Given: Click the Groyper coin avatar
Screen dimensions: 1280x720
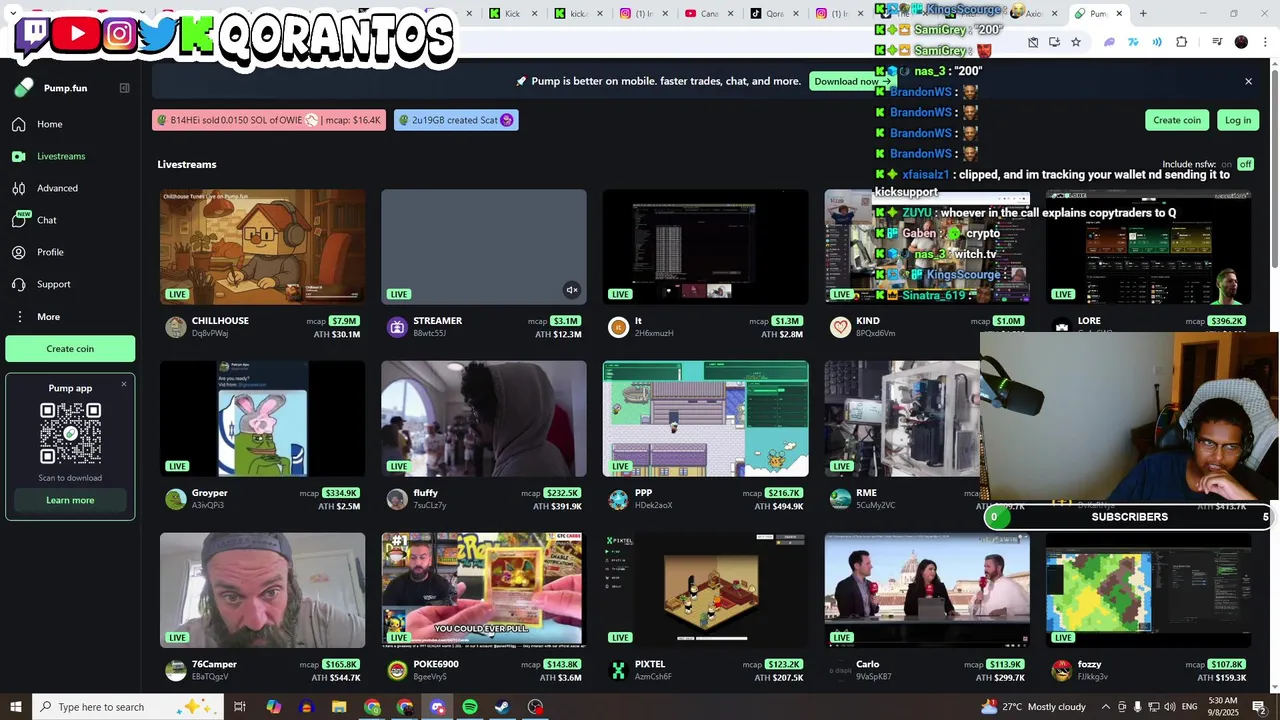Looking at the screenshot, I should tap(176, 499).
